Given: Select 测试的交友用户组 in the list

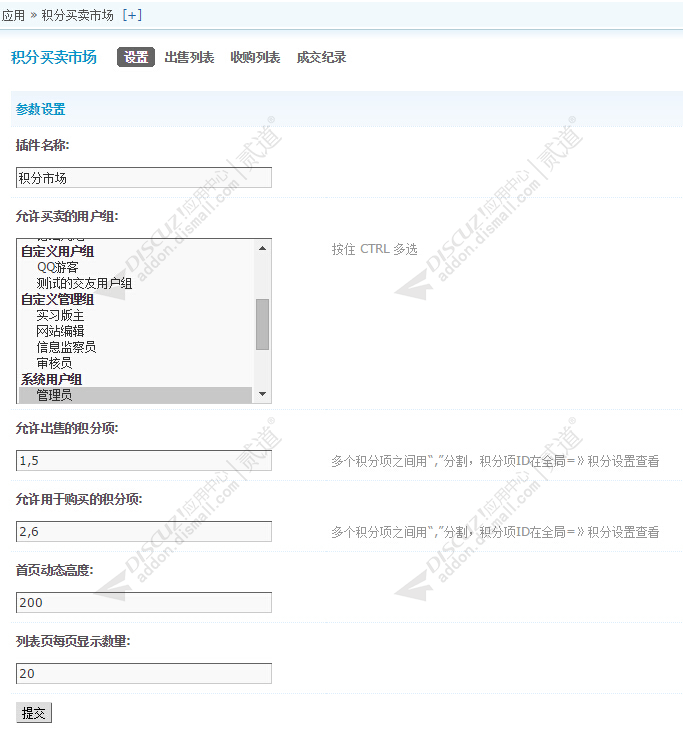Looking at the screenshot, I should point(84,283).
